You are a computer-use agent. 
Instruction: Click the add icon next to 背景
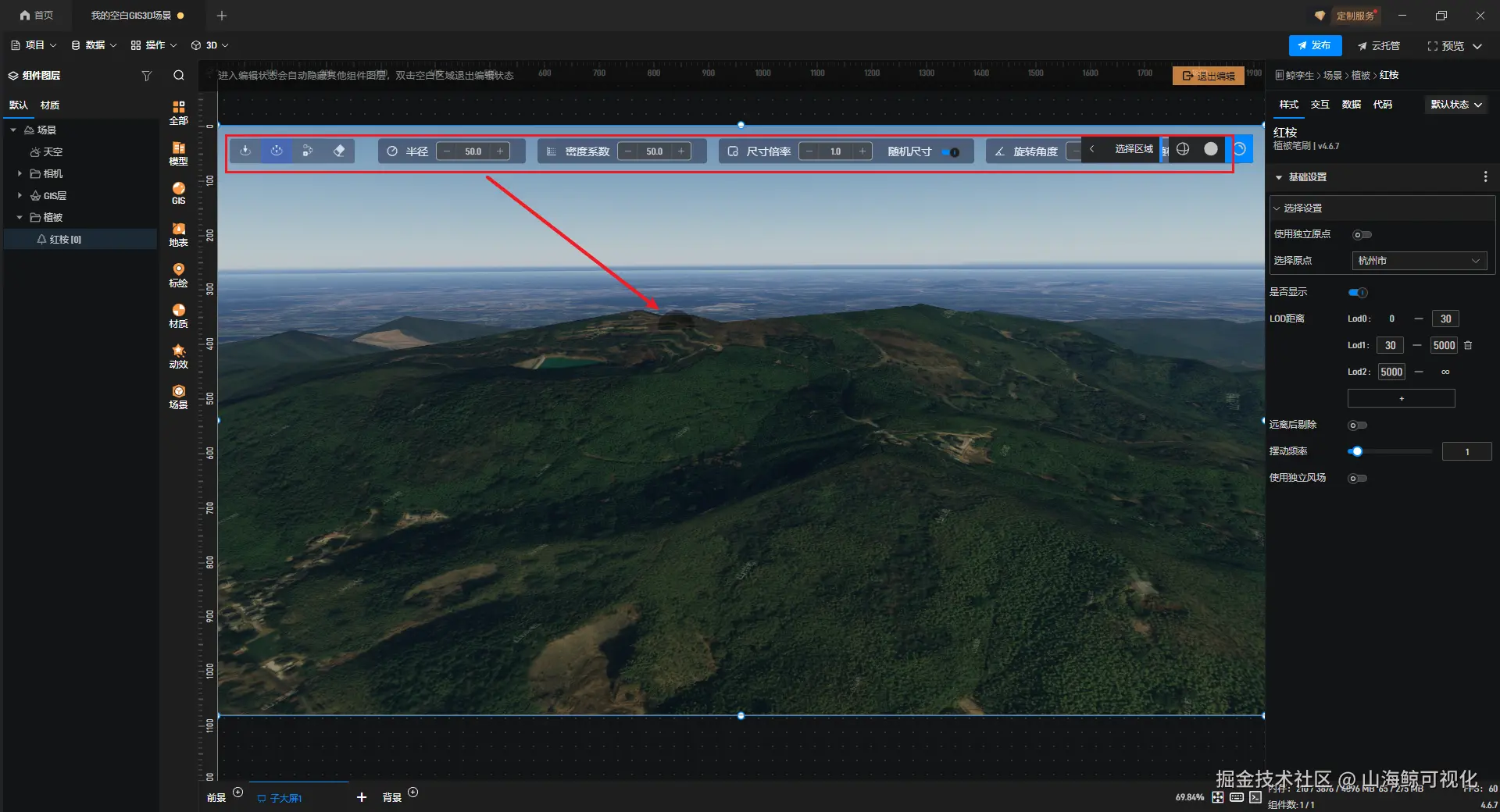pyautogui.click(x=413, y=792)
